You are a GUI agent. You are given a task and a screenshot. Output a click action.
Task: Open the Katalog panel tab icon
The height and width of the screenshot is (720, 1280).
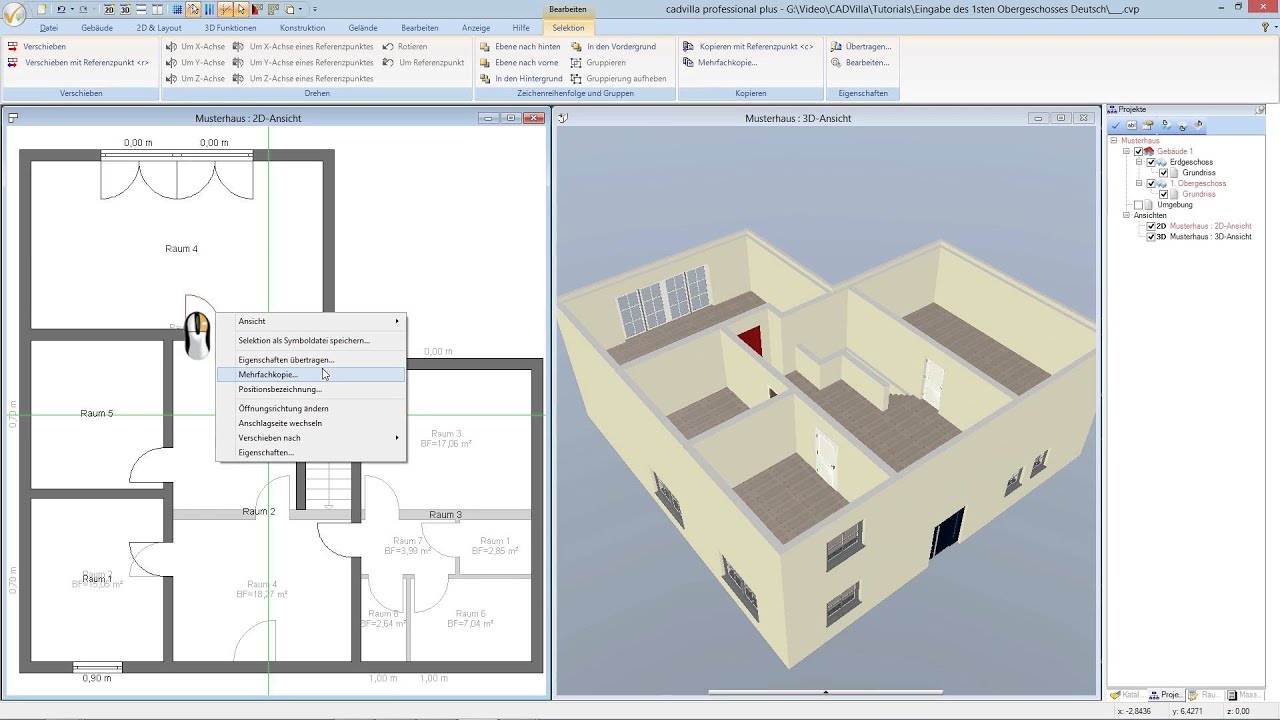[x=1117, y=695]
